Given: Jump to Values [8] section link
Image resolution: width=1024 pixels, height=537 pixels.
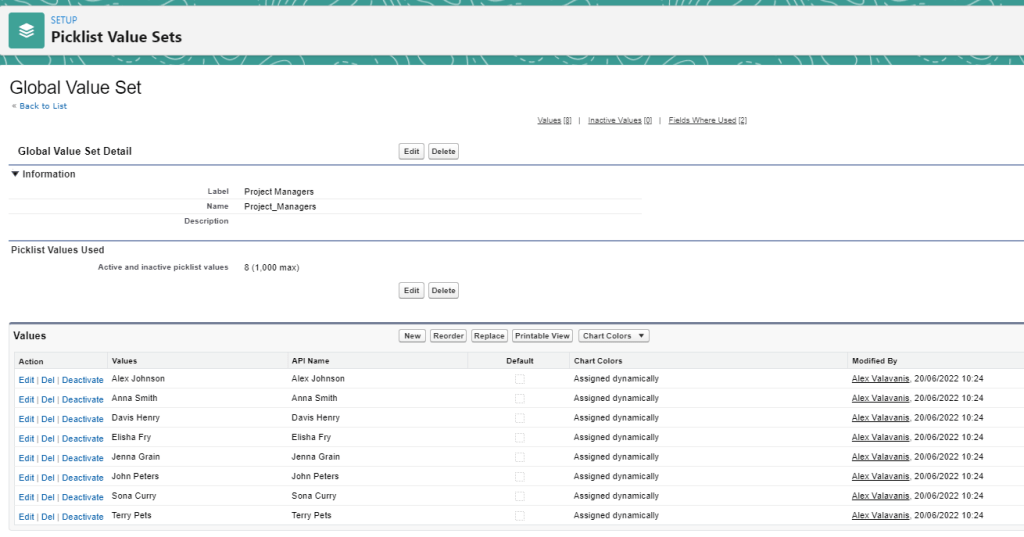Looking at the screenshot, I should [x=554, y=120].
